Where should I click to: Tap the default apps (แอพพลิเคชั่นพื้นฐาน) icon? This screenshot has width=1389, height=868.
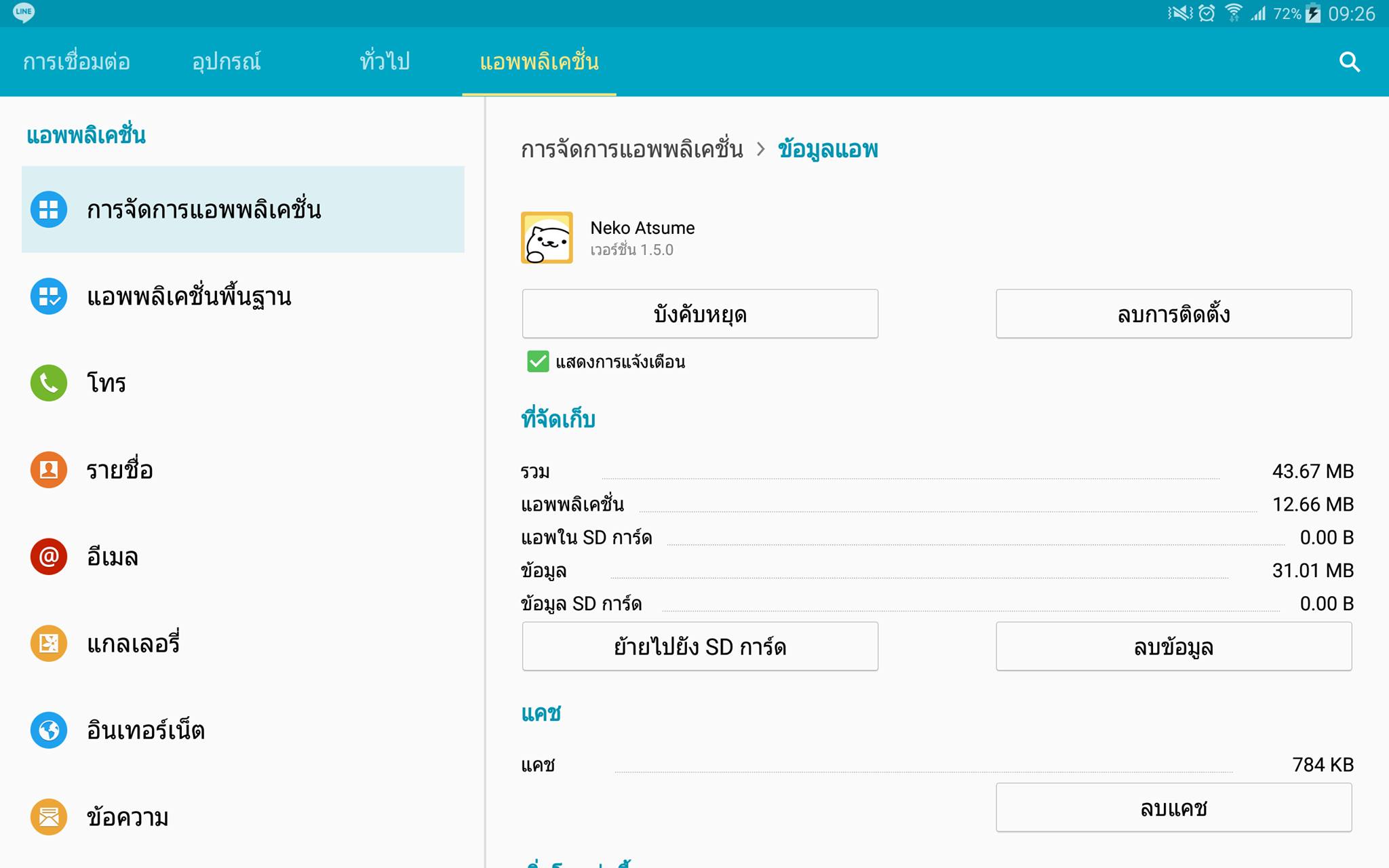click(49, 296)
